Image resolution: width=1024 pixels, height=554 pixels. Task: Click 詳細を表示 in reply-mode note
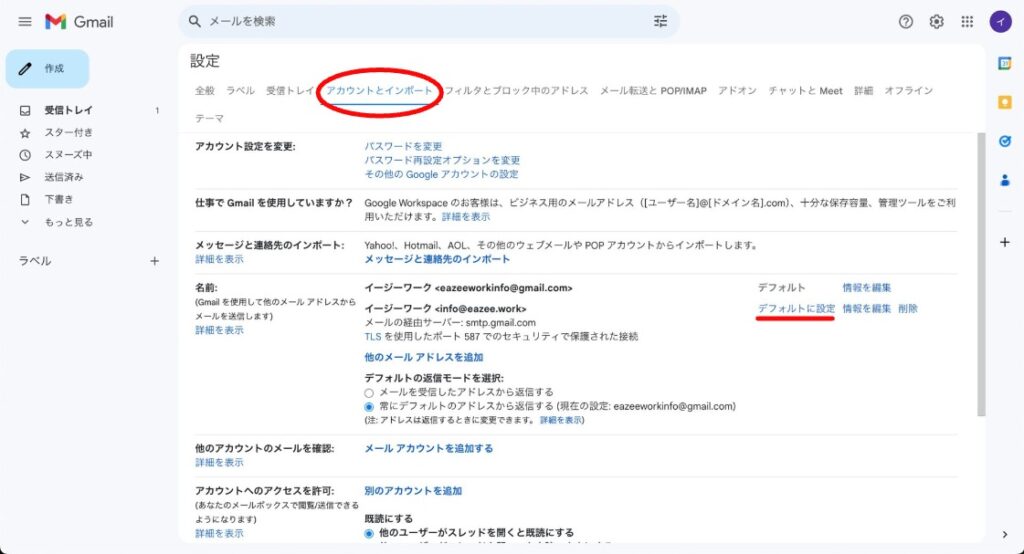click(x=560, y=420)
